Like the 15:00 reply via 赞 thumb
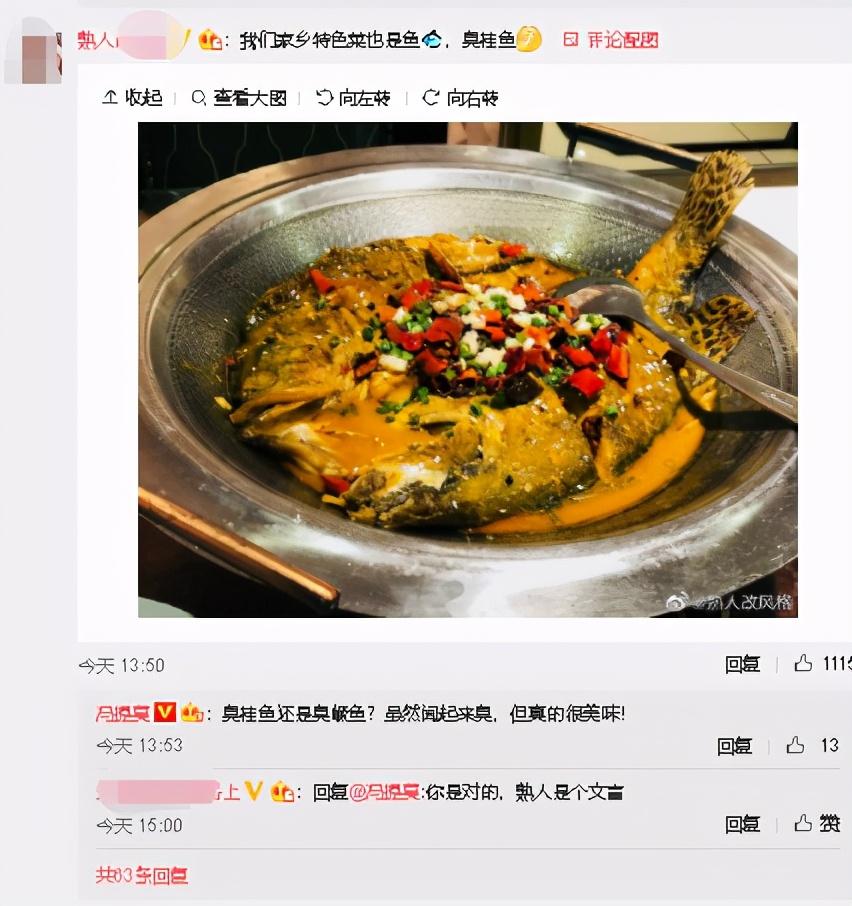 [x=817, y=823]
